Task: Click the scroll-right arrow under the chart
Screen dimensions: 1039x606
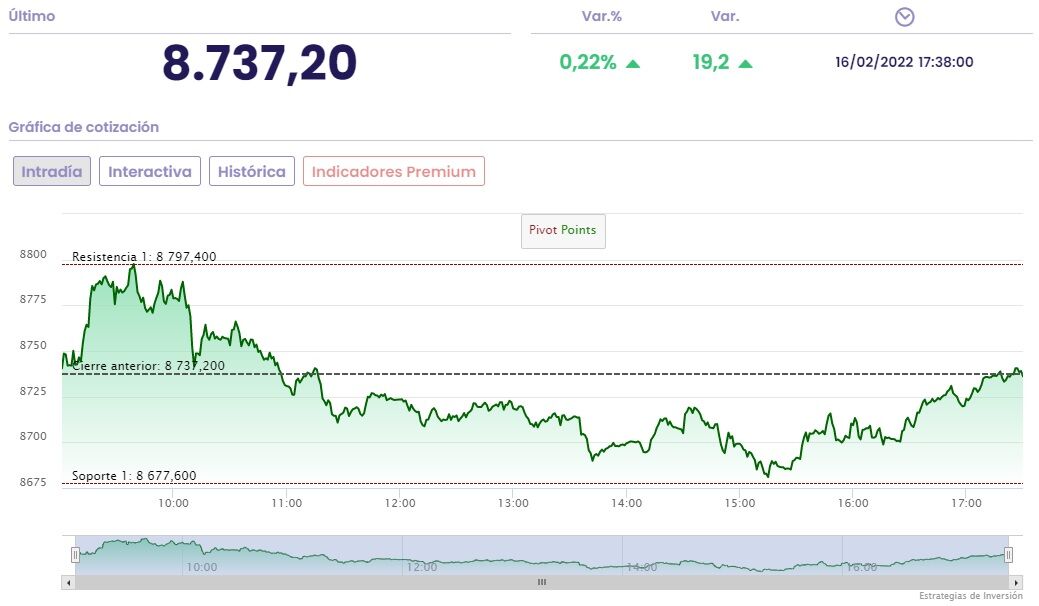Action: [x=1016, y=582]
